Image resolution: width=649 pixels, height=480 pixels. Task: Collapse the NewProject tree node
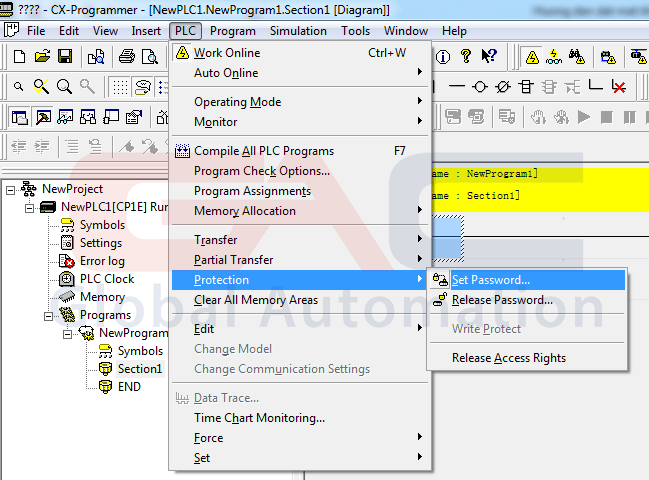pos(10,190)
